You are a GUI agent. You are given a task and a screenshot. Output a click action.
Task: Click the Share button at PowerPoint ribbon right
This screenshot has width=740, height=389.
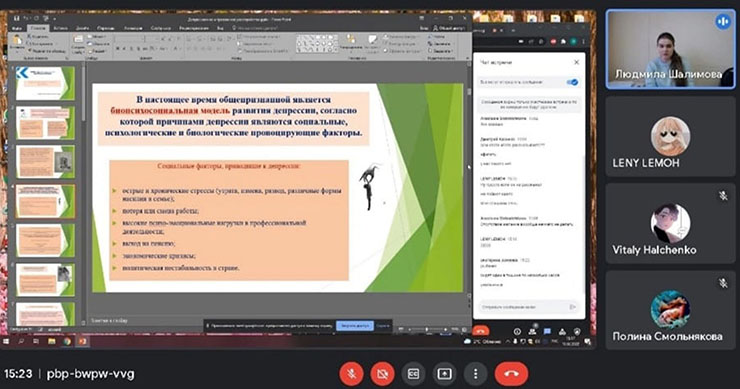pos(449,28)
